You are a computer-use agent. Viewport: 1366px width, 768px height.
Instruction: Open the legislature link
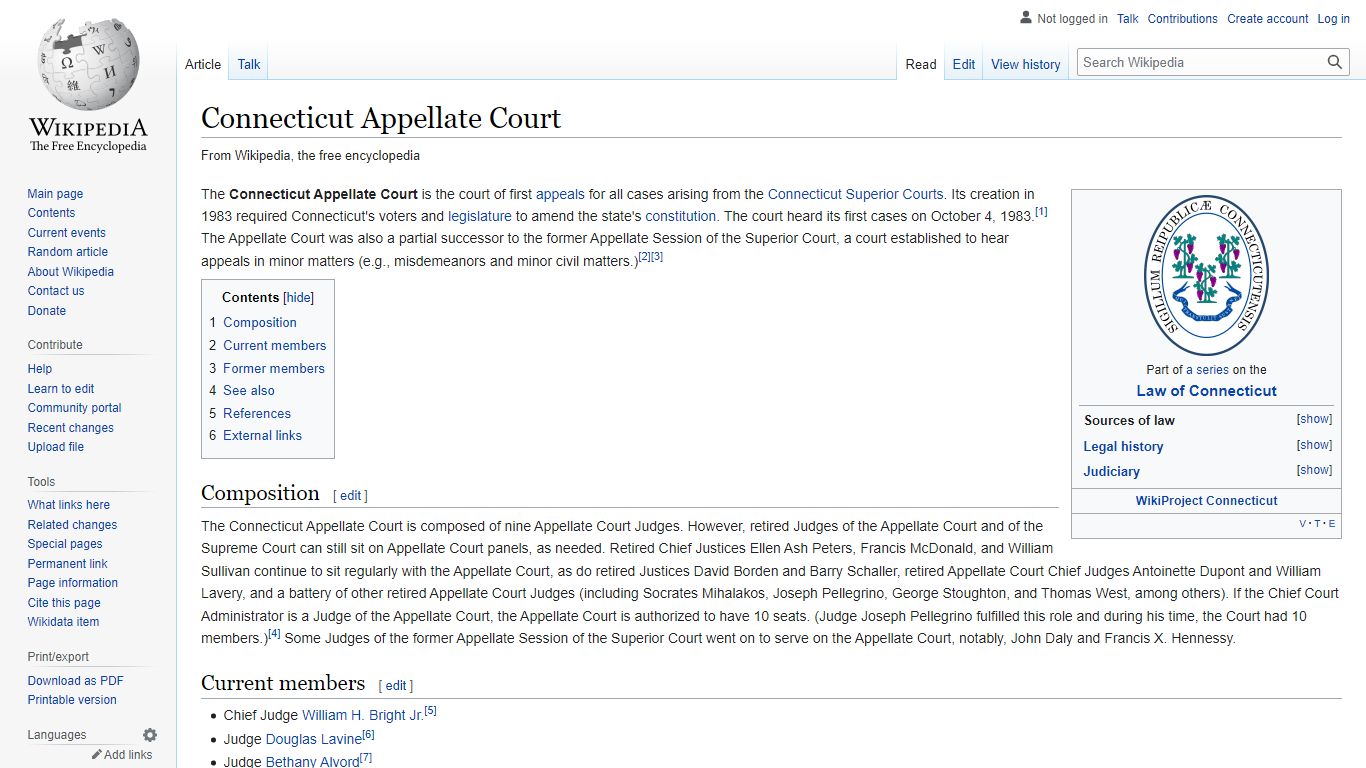coord(480,216)
